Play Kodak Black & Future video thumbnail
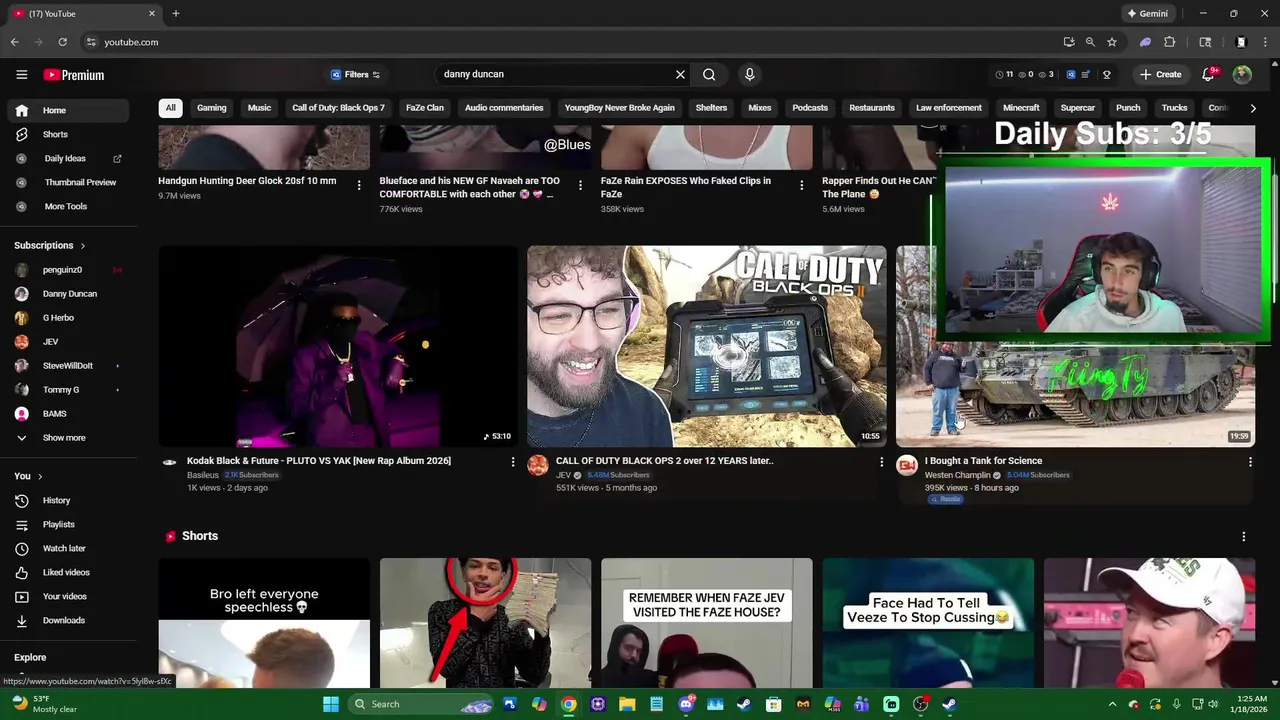Viewport: 1280px width, 720px height. coord(338,346)
